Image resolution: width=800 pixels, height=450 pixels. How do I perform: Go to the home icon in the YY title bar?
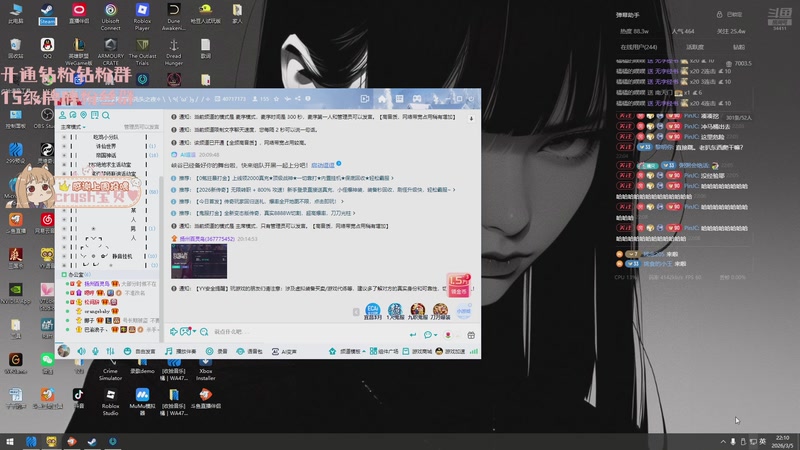pos(382,99)
